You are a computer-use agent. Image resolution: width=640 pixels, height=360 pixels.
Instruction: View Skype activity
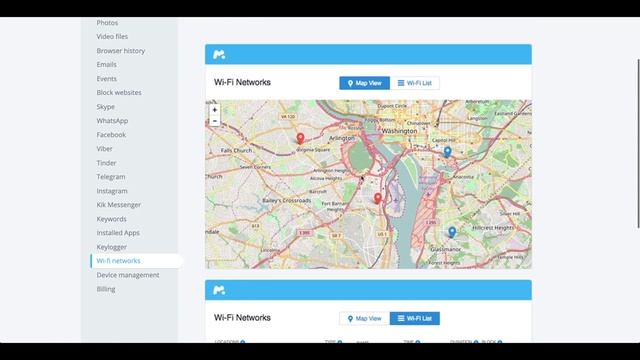(x=106, y=107)
